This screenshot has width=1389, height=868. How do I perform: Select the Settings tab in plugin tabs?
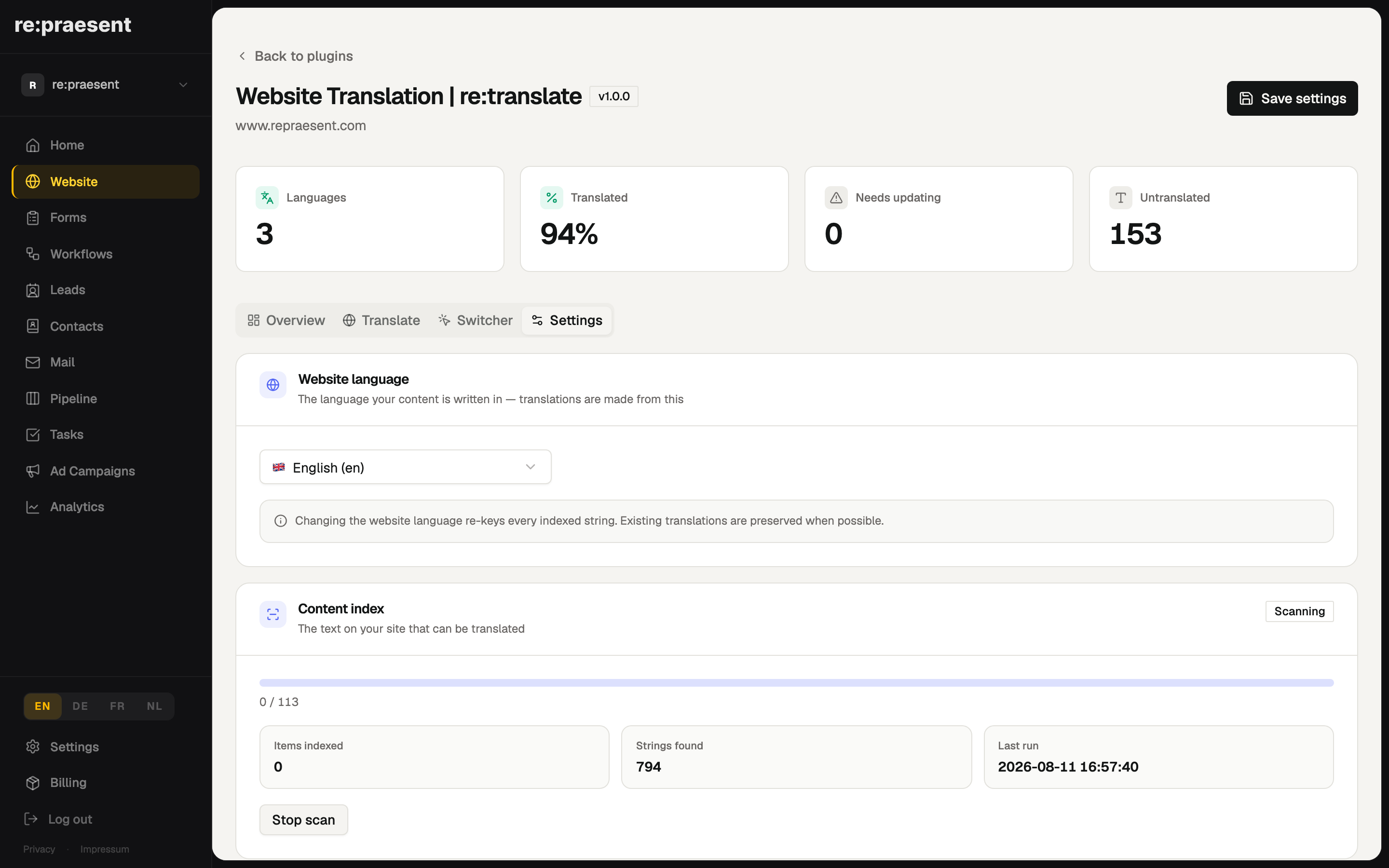567,320
